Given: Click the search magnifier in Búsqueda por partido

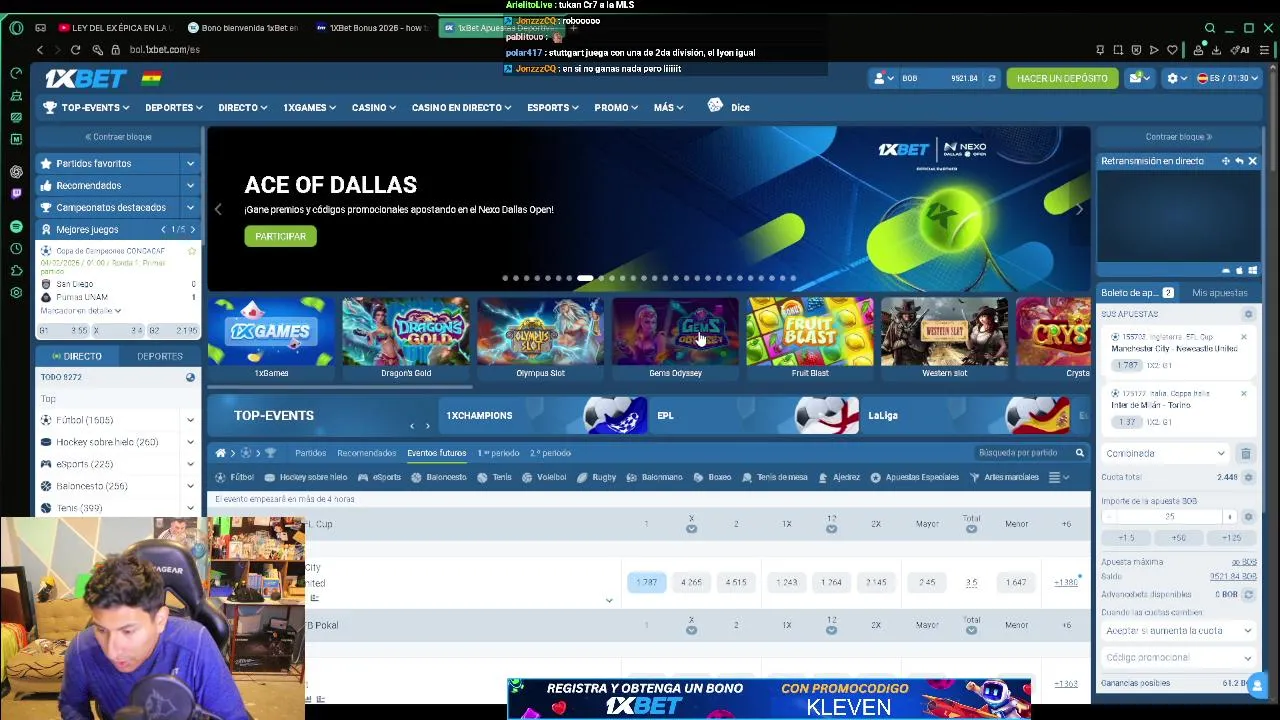Looking at the screenshot, I should (x=1079, y=453).
